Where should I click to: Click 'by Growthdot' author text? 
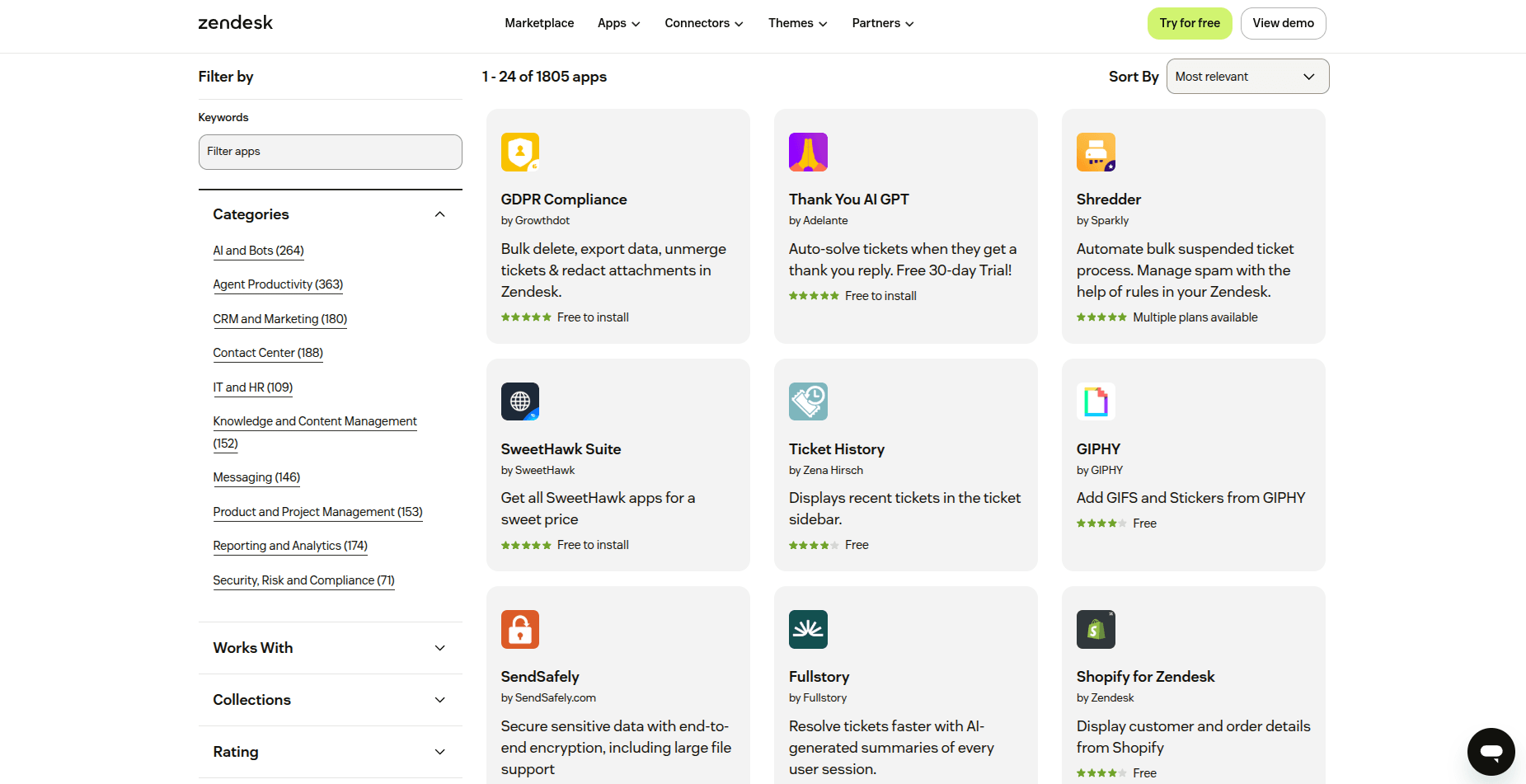tap(535, 221)
